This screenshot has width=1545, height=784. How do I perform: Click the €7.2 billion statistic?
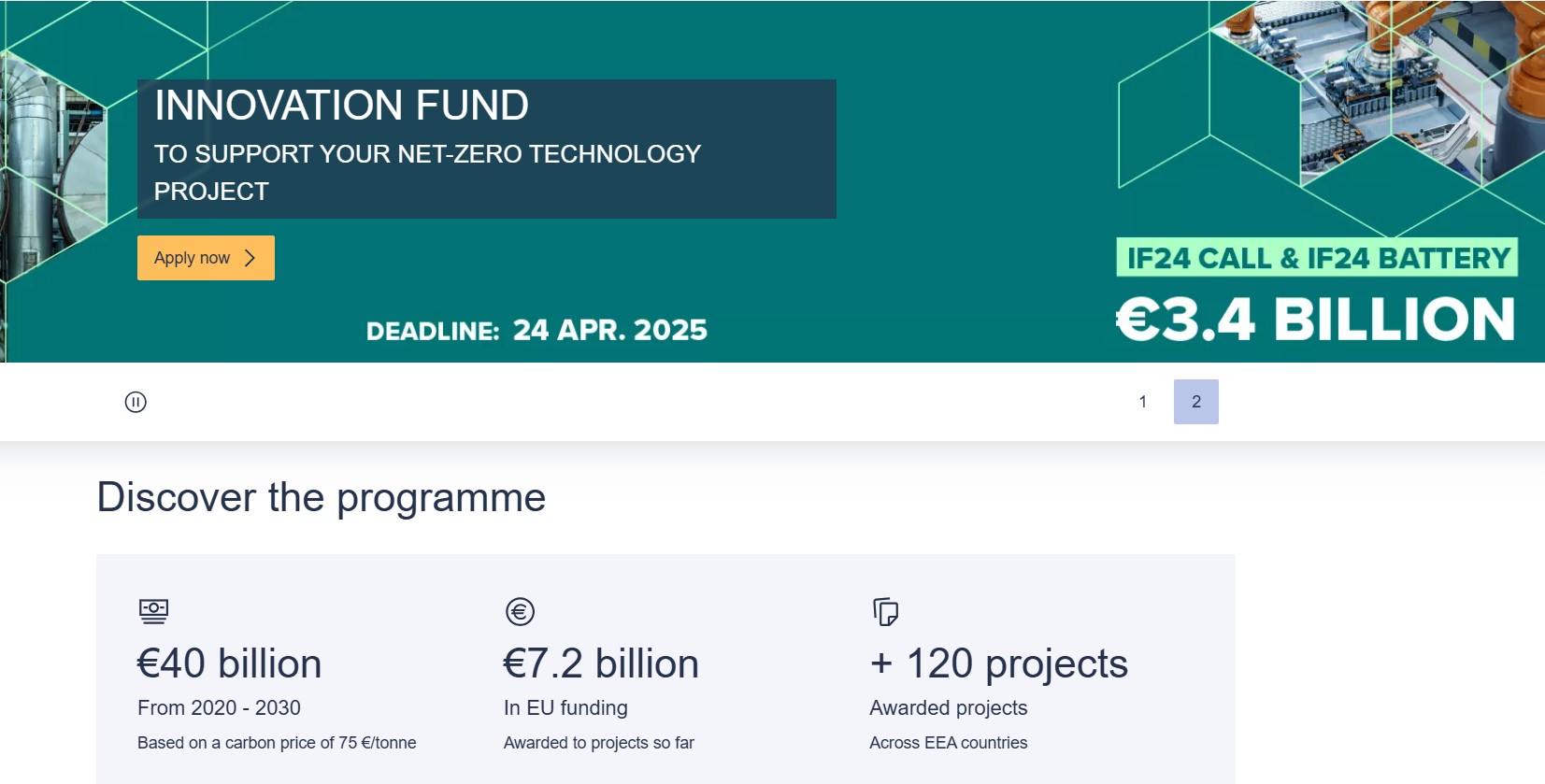(x=601, y=664)
